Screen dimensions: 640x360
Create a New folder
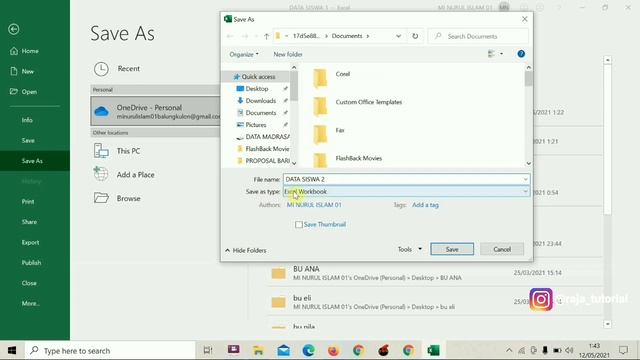click(288, 54)
